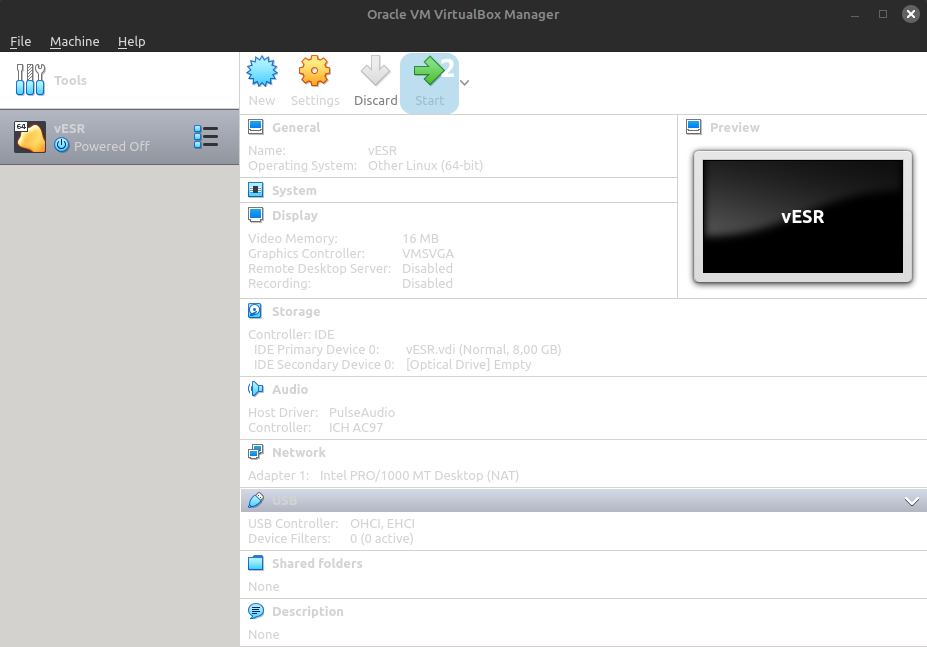927x647 pixels.
Task: Open the Audio settings heading link
Action: point(290,390)
